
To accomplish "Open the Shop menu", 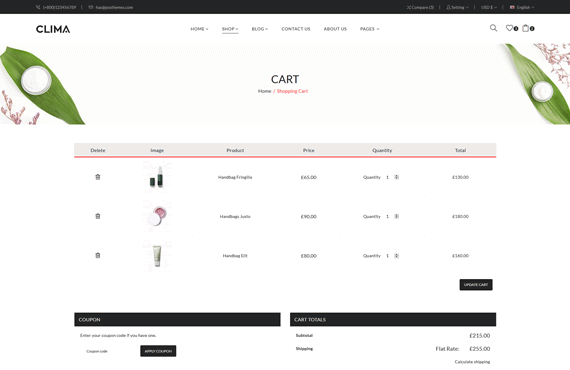I will 230,29.
